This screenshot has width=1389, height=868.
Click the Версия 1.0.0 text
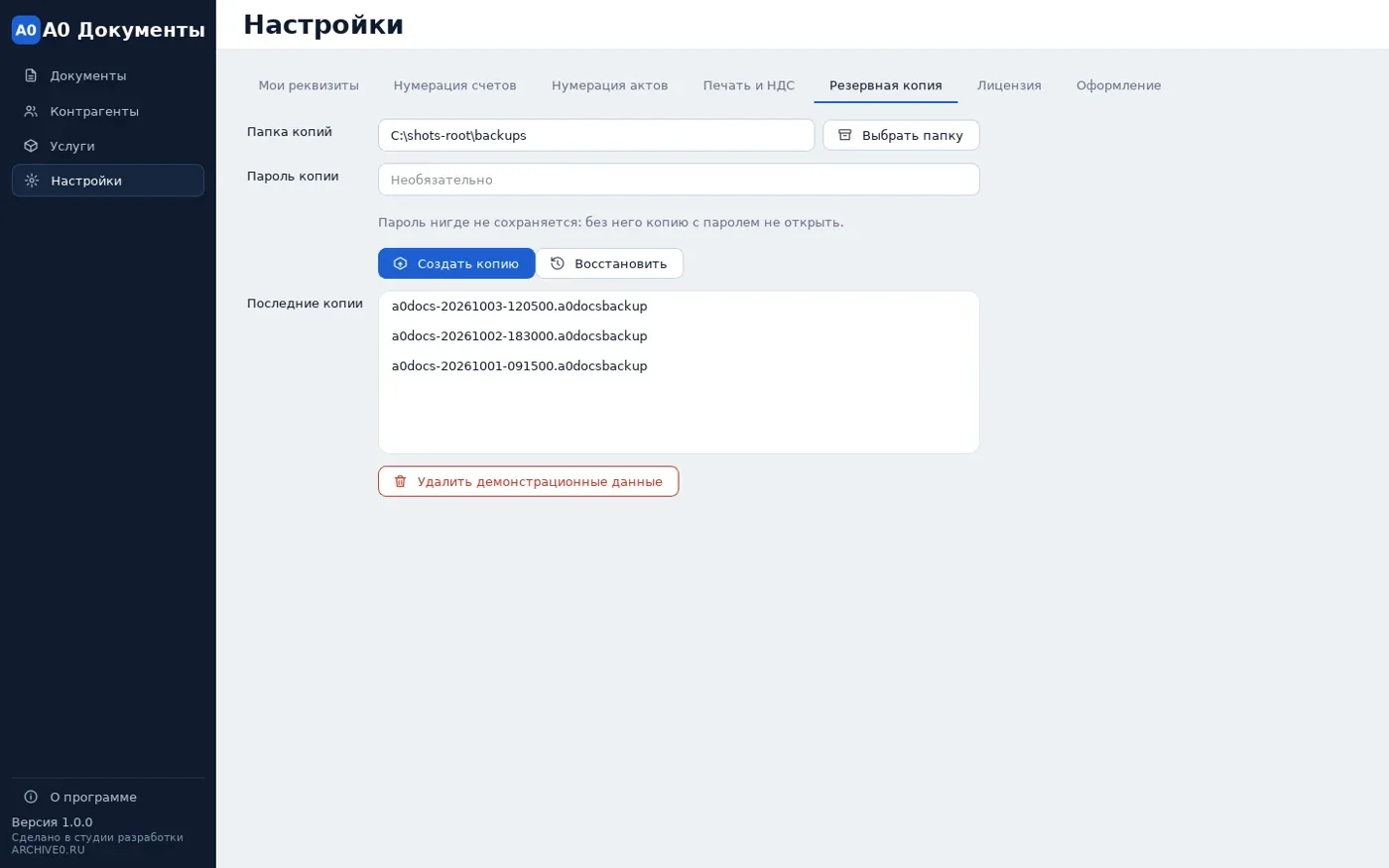click(x=53, y=822)
